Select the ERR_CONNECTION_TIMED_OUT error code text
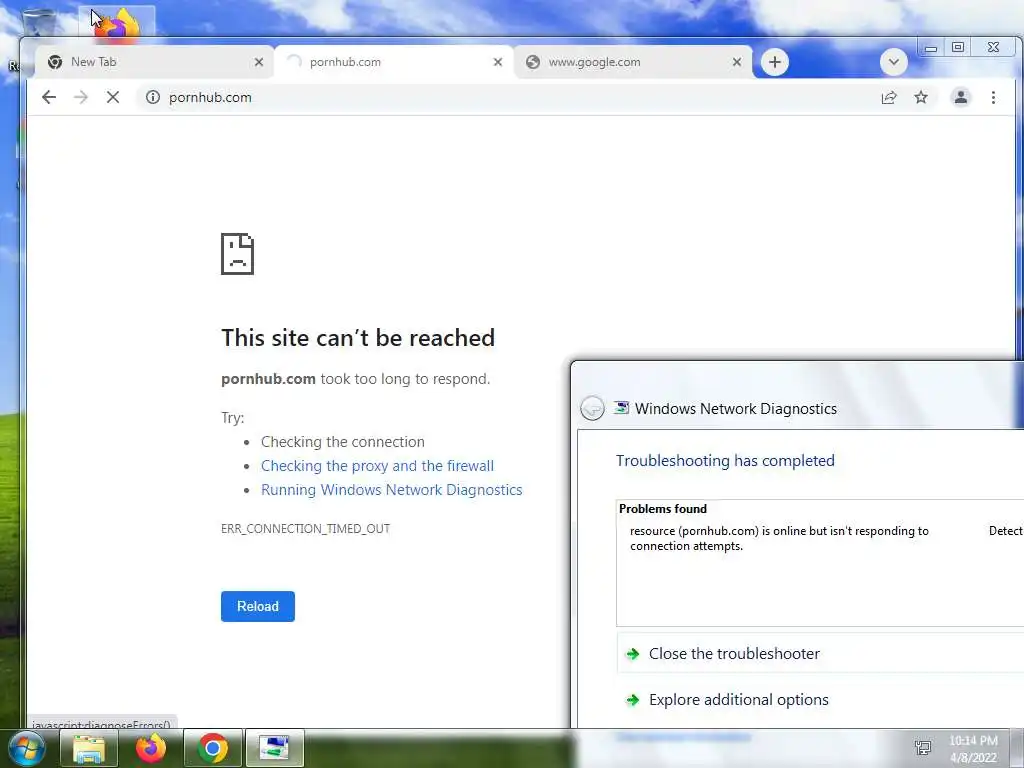Viewport: 1024px width, 768px height. [x=305, y=528]
